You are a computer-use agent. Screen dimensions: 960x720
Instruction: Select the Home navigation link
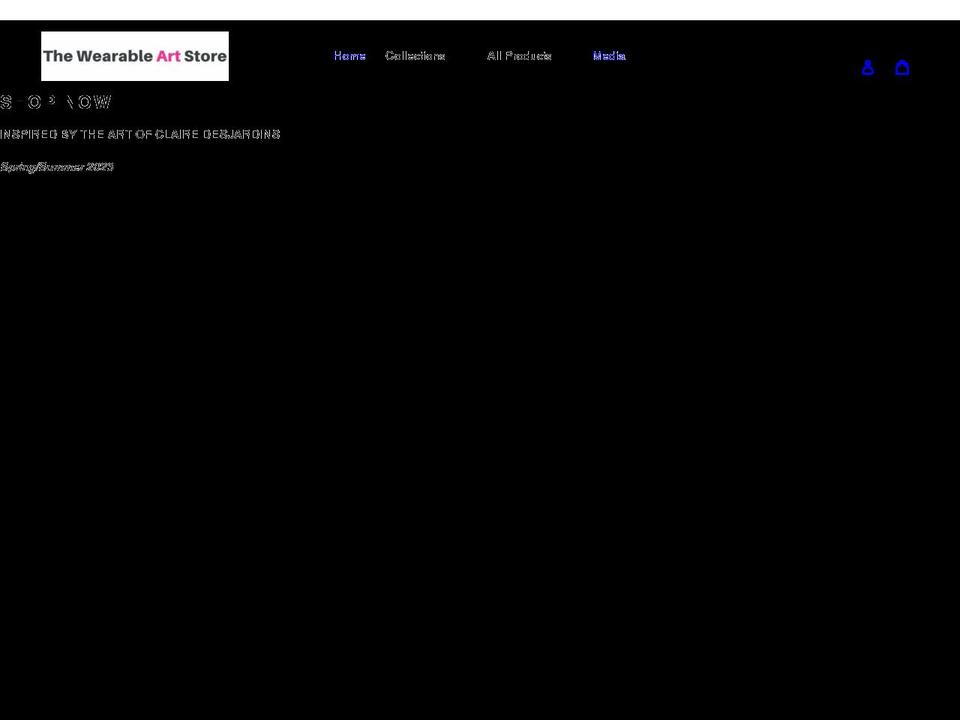point(349,56)
